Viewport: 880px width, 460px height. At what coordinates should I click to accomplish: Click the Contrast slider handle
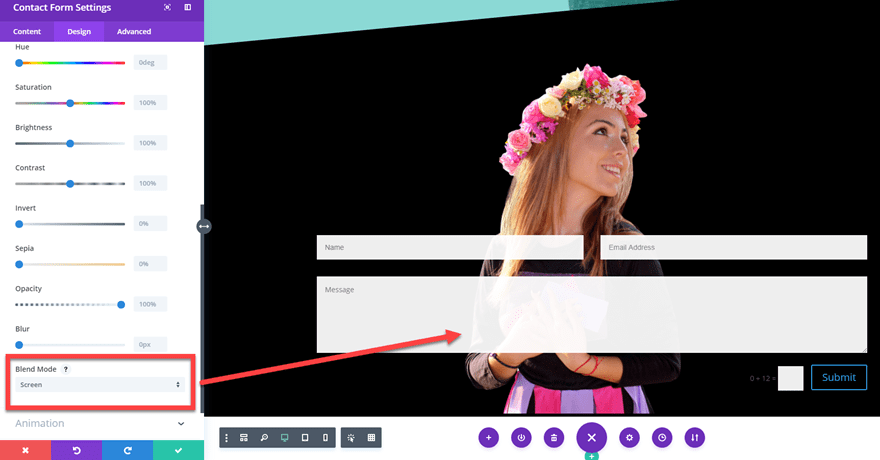coord(70,184)
